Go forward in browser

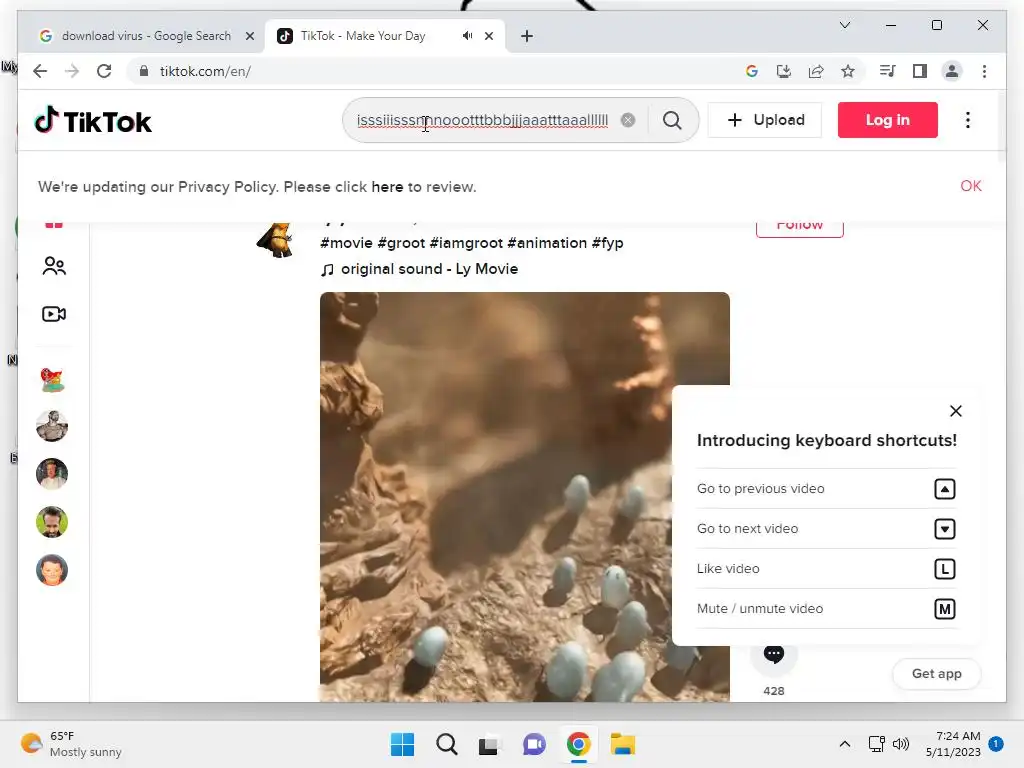point(72,71)
